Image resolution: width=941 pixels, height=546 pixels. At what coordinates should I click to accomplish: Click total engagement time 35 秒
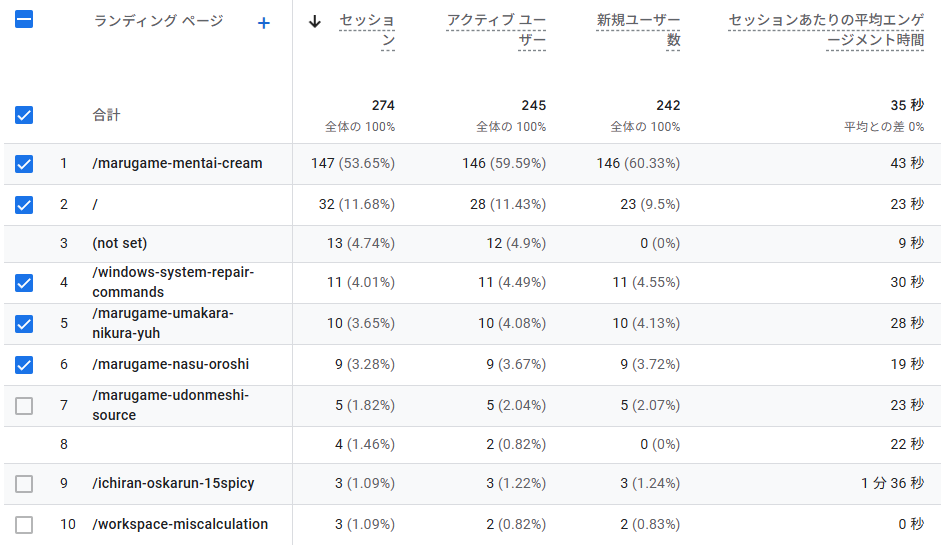pyautogui.click(x=907, y=106)
